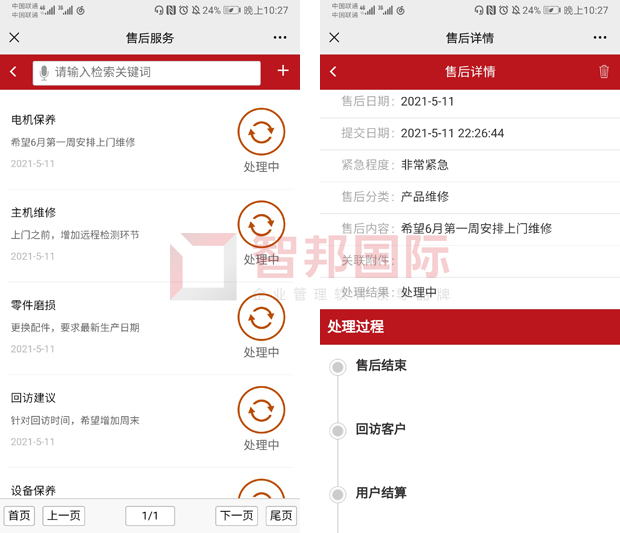Select the text 针对回访时间，希望增加周末
The width and height of the screenshot is (620, 533).
click(75, 420)
